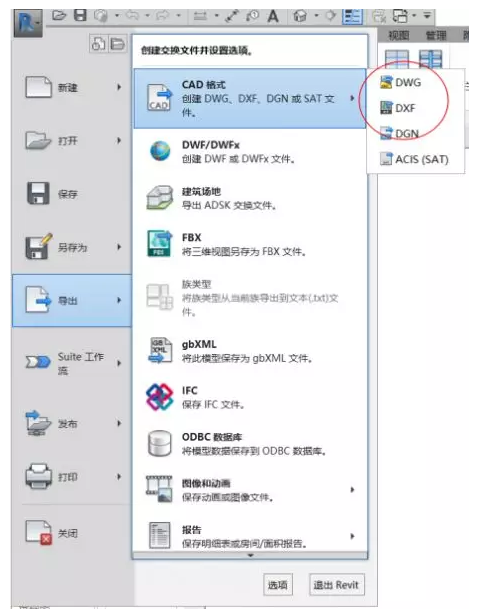
Task: Click the Save disk icon in quick access toolbar
Action: [x=81, y=16]
